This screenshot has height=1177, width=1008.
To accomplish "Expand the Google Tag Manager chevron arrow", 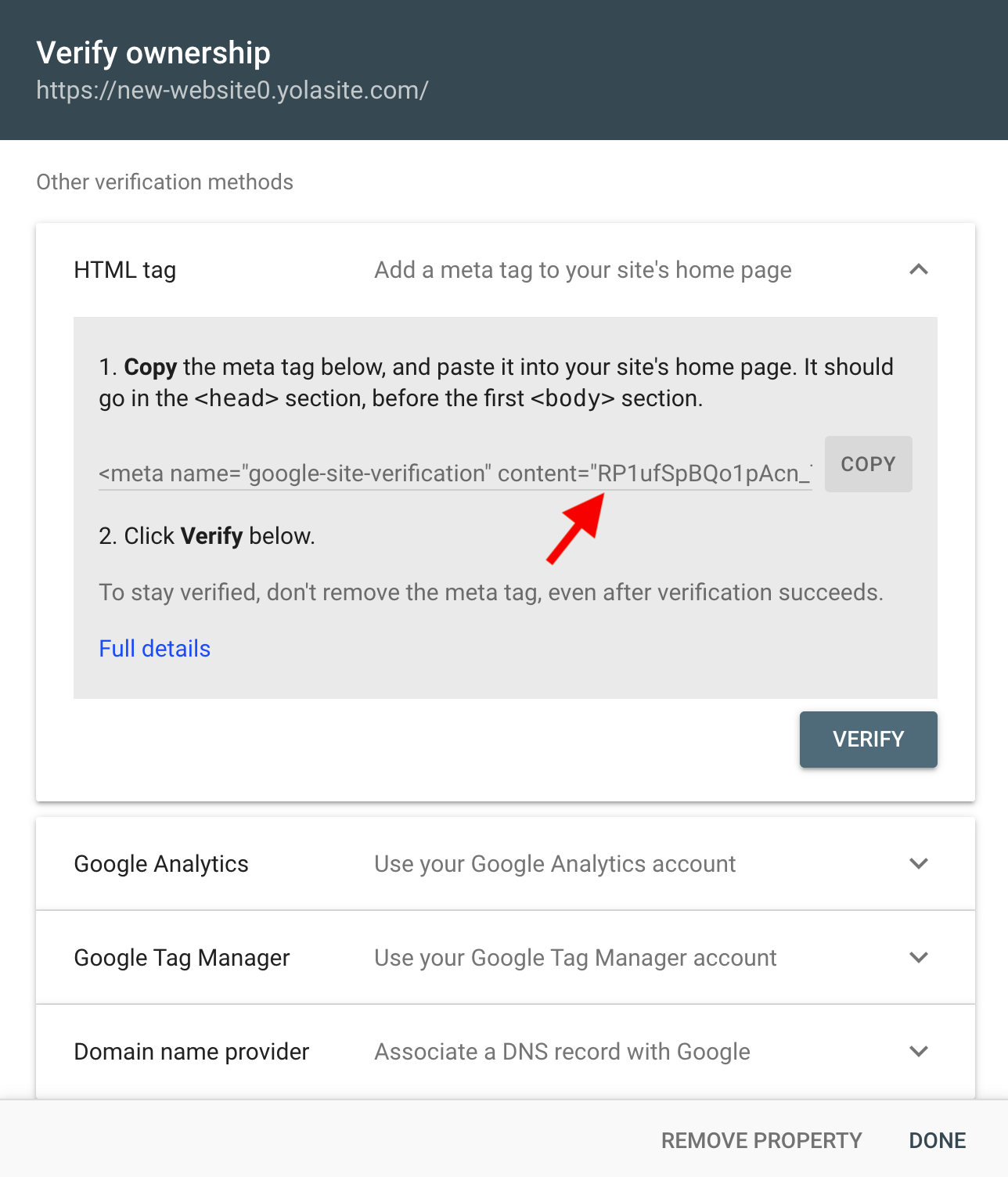I will 919,958.
